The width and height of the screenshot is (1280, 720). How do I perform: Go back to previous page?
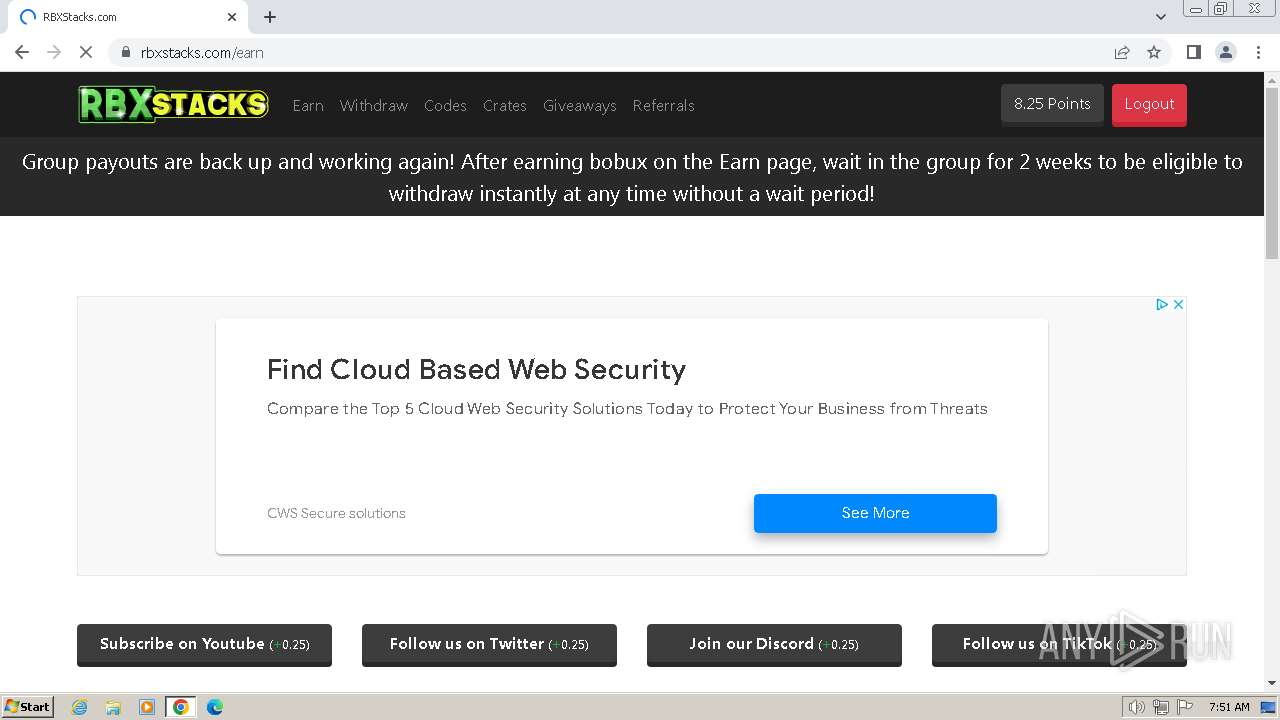pos(22,52)
